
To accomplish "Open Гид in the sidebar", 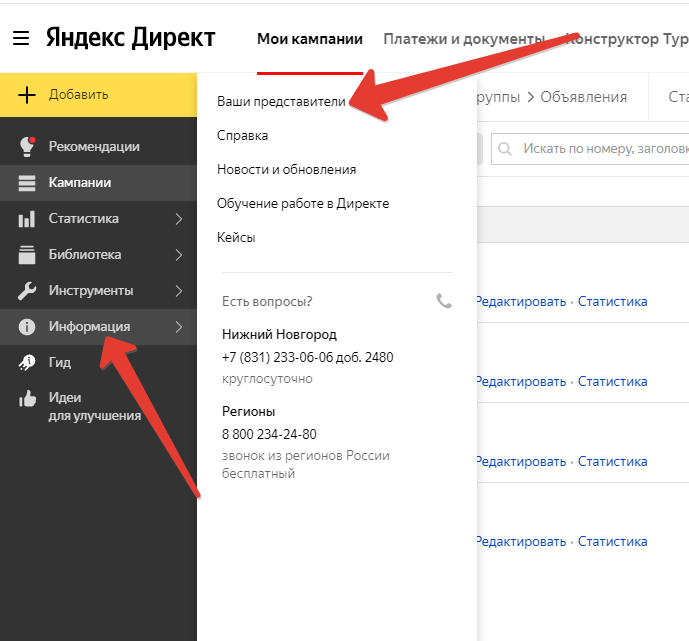I will tap(98, 362).
